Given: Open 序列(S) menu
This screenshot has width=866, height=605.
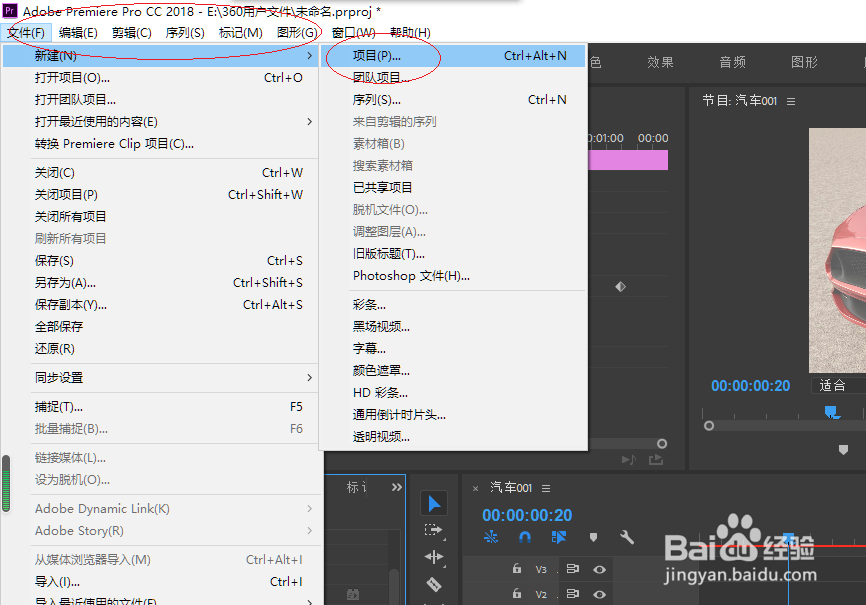Looking at the screenshot, I should 185,33.
